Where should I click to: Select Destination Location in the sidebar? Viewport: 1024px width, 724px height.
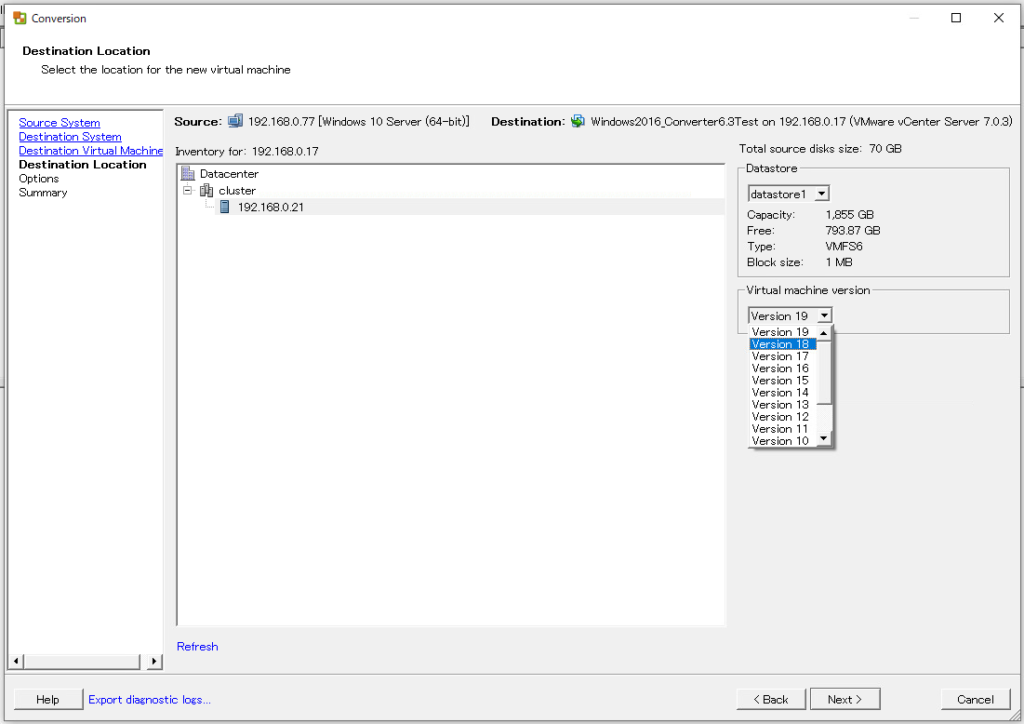(82, 165)
